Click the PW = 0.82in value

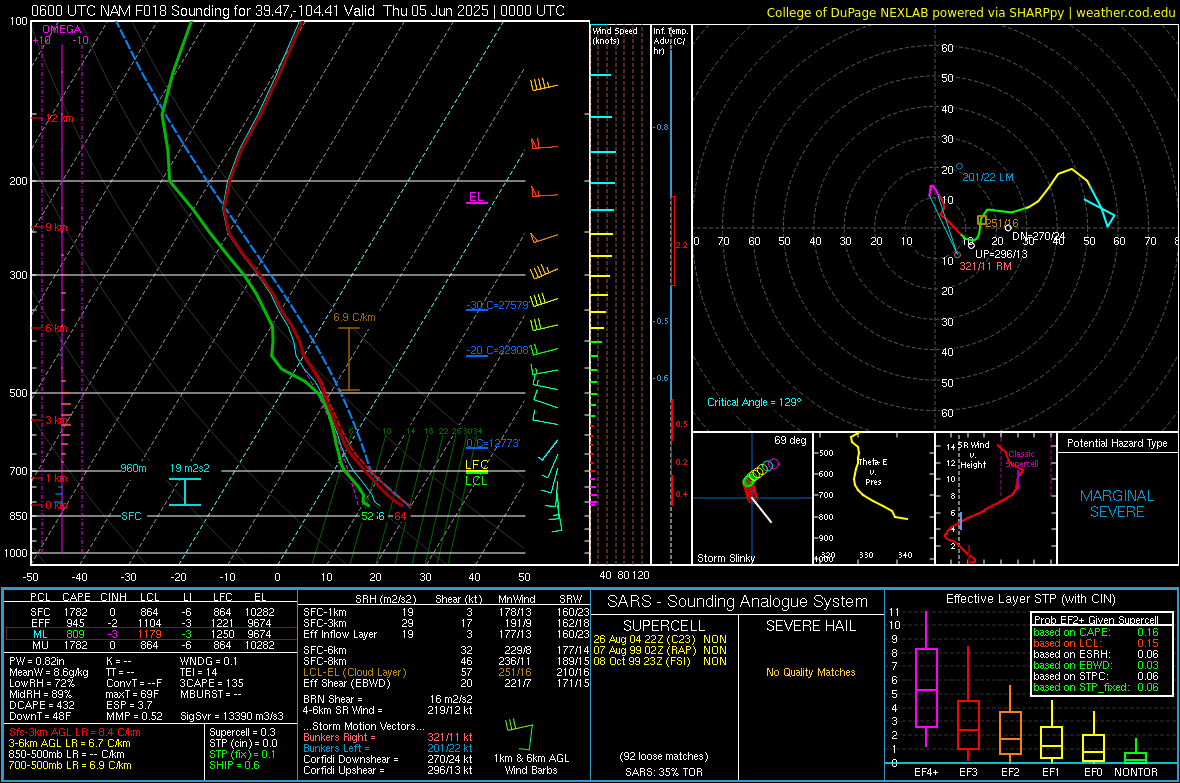pos(37,661)
